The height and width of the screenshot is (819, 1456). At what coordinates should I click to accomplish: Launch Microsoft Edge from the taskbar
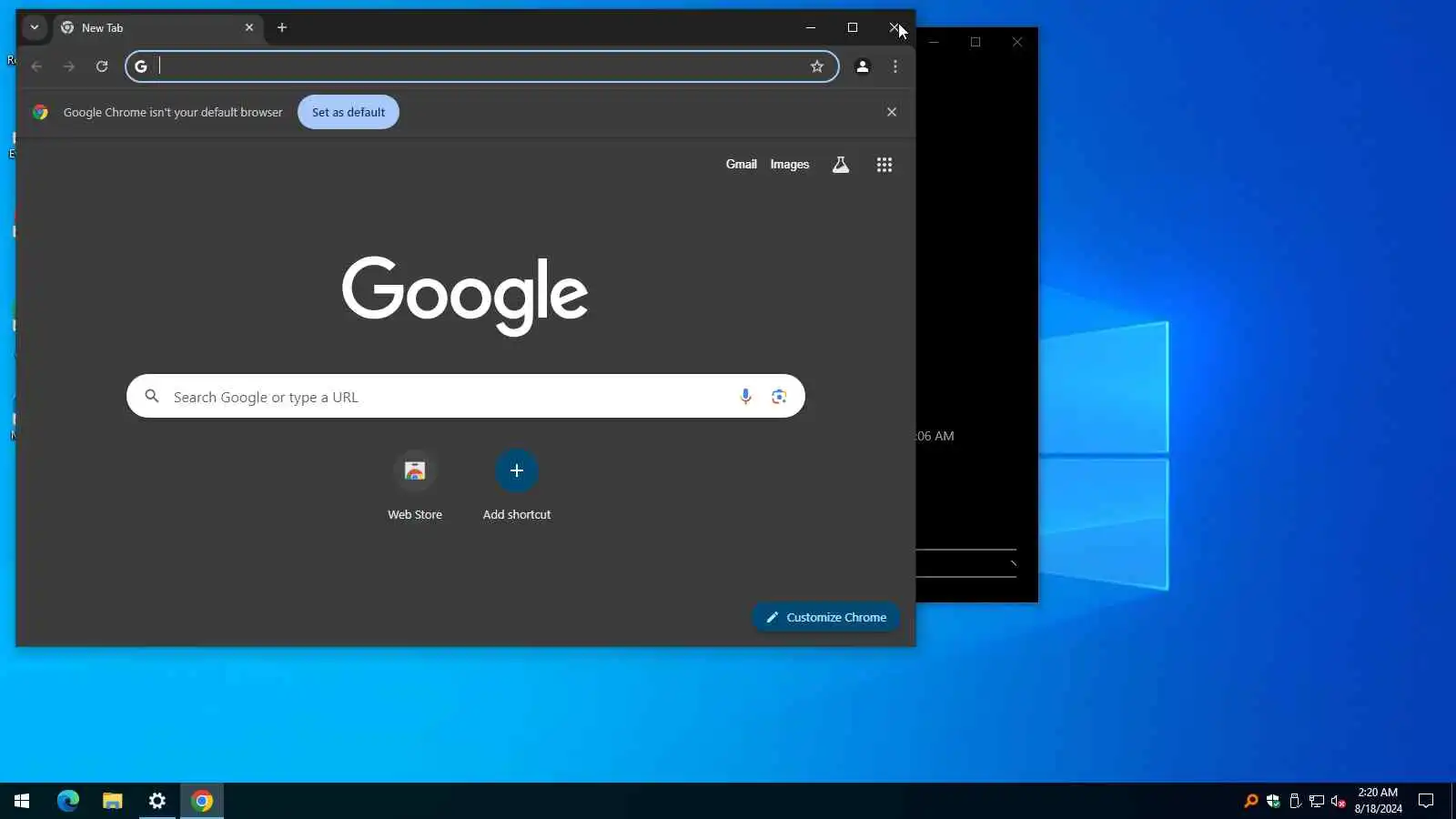(68, 801)
